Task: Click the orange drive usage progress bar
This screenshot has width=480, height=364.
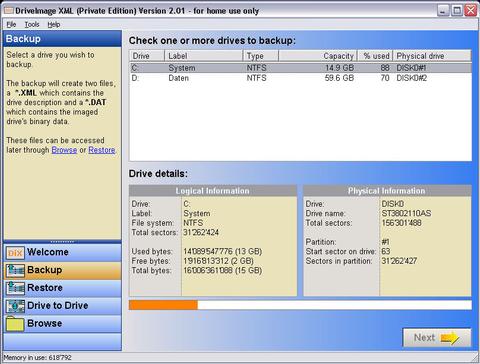Action: [x=163, y=305]
